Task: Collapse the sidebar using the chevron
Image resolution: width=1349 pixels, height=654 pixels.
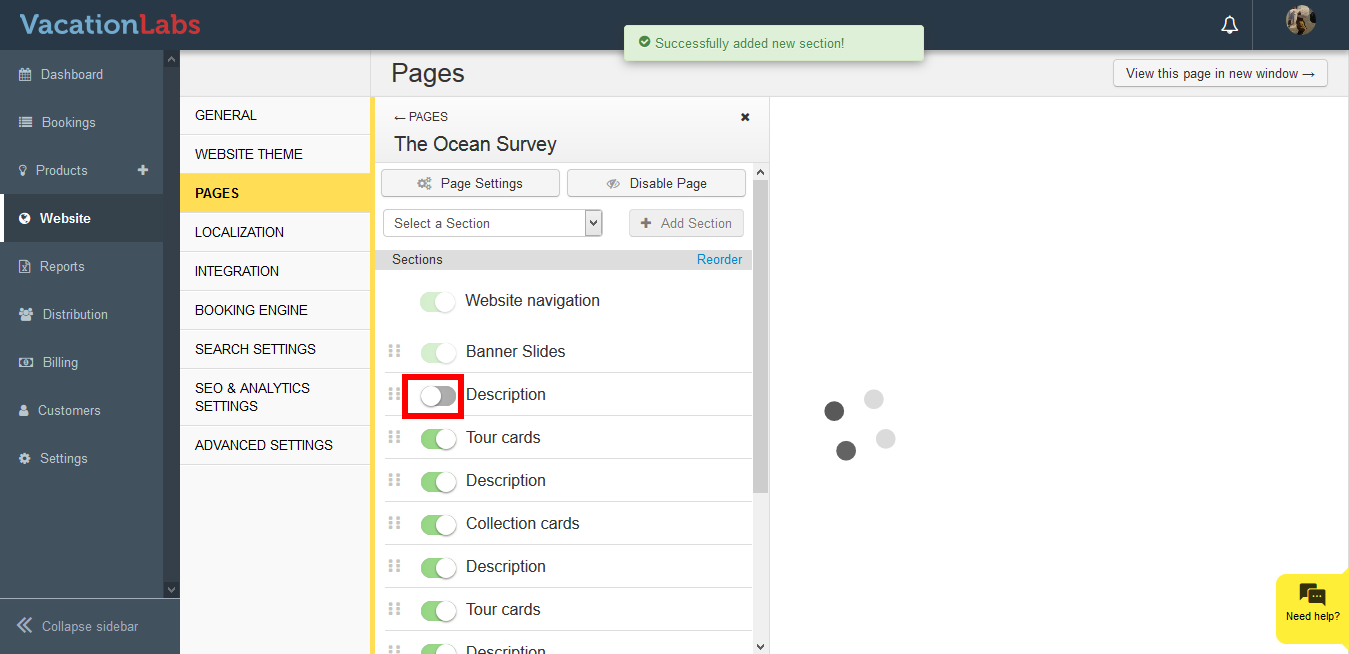Action: pos(25,626)
